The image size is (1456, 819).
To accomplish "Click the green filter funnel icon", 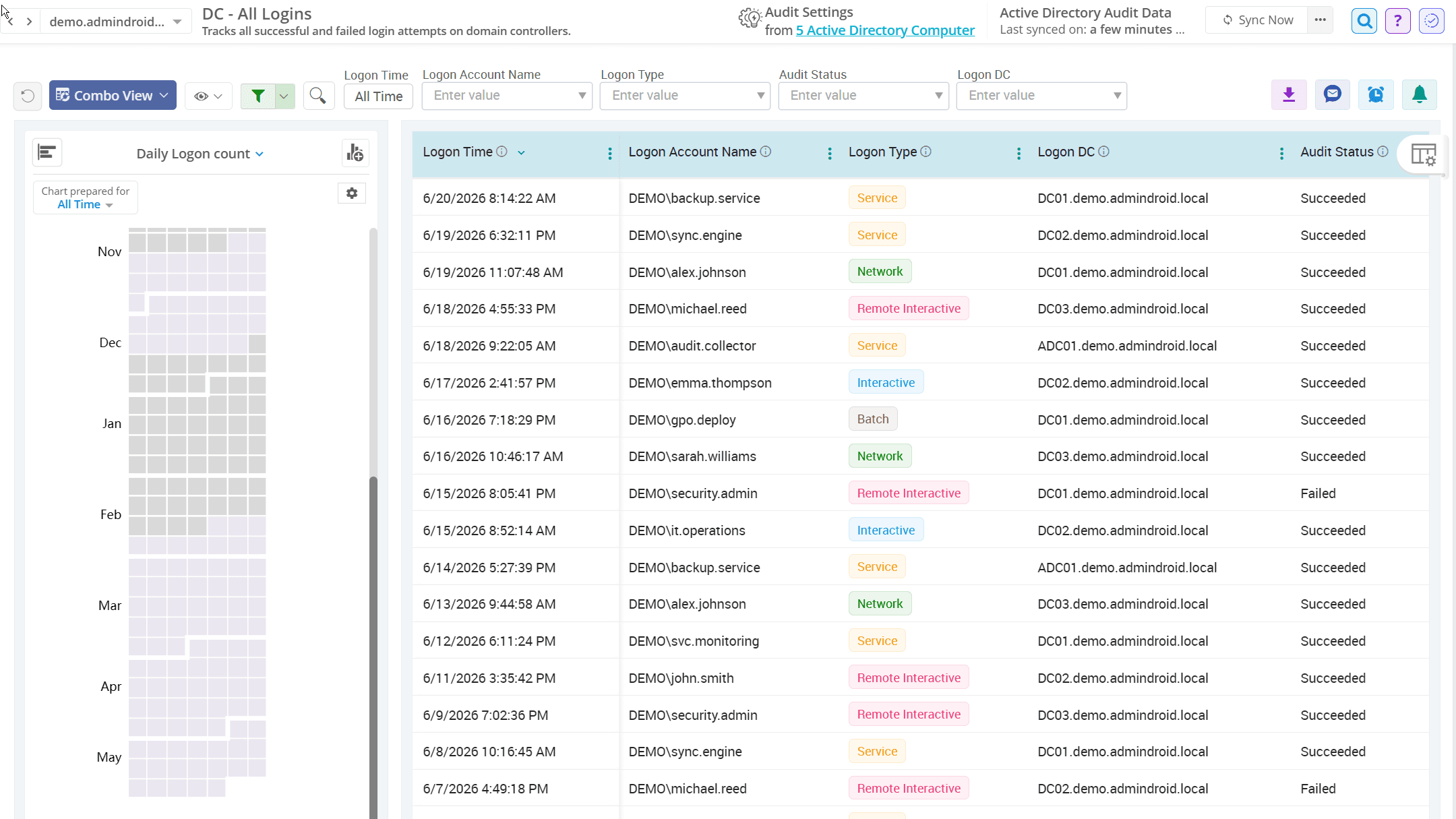I will click(x=257, y=96).
